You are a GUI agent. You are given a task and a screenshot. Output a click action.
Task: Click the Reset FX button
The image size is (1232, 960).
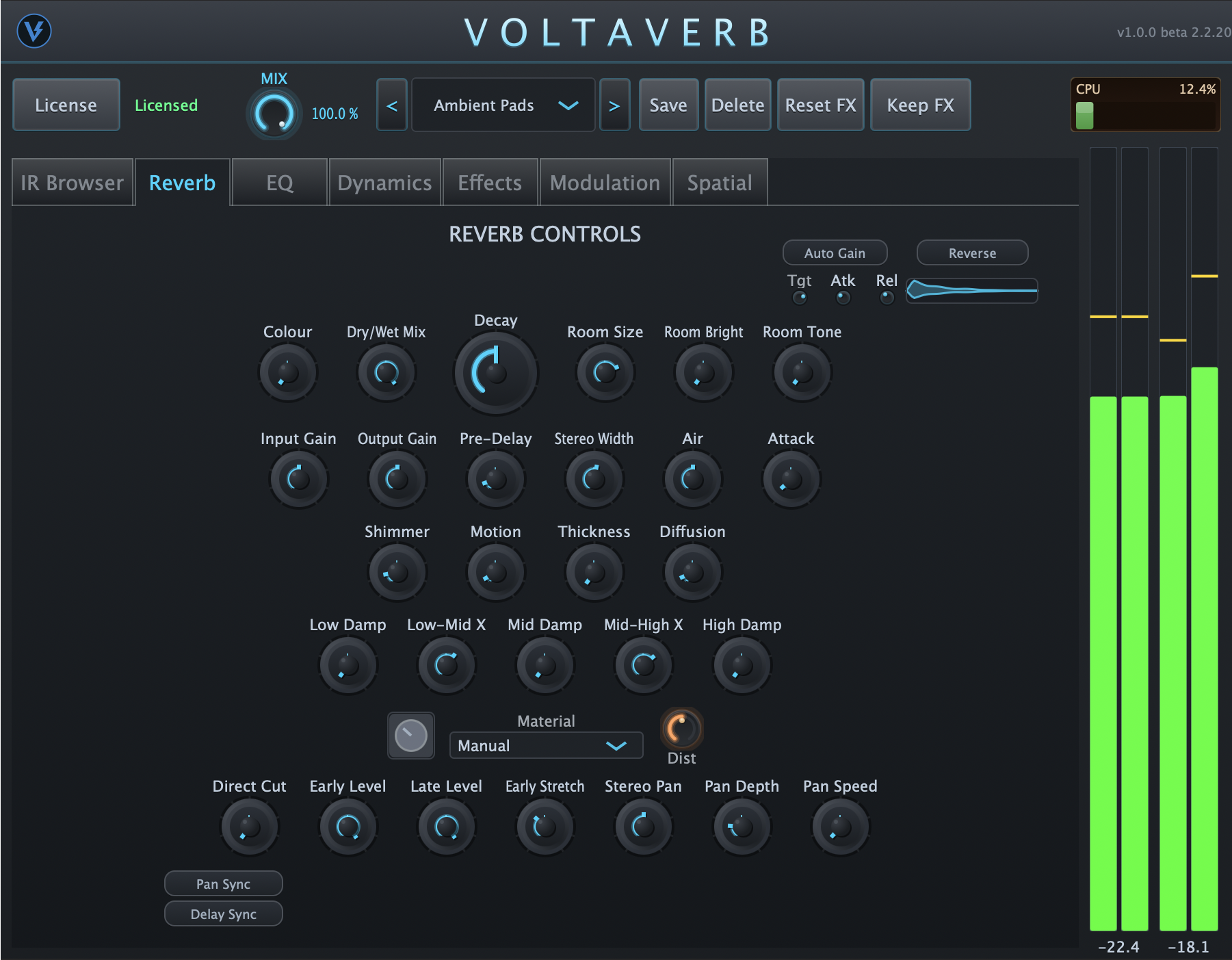click(x=821, y=105)
